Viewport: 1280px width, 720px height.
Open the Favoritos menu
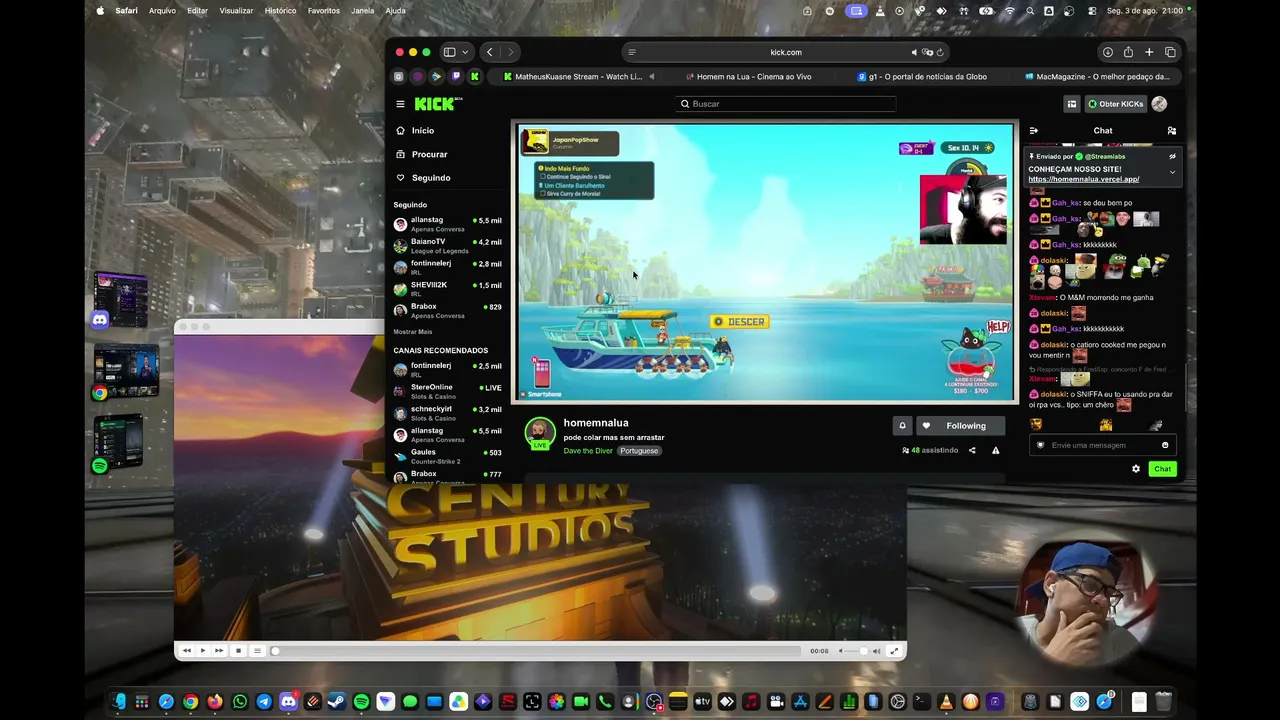click(x=324, y=11)
